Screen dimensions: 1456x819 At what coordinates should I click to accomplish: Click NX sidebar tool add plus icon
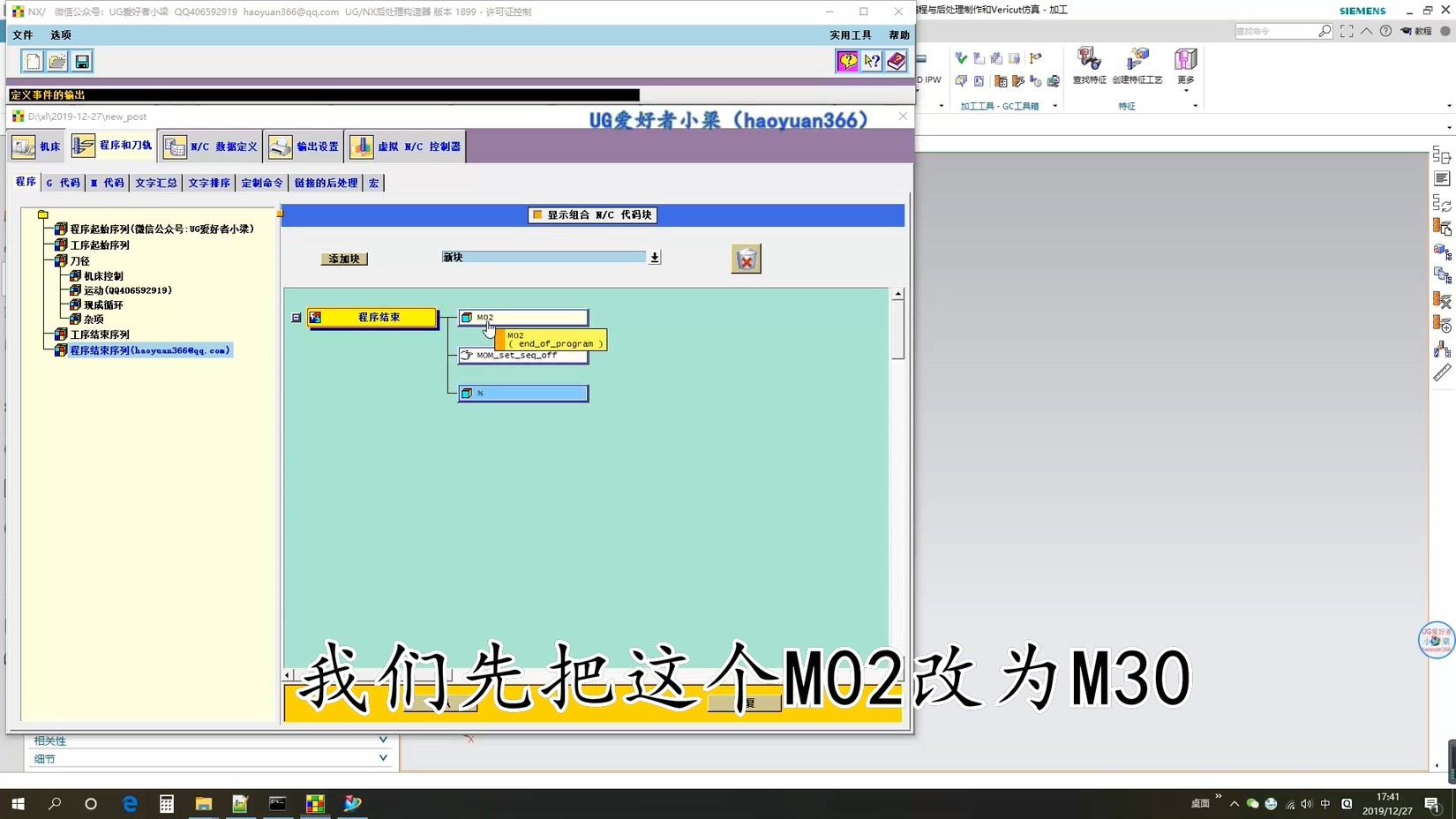[x=1442, y=325]
